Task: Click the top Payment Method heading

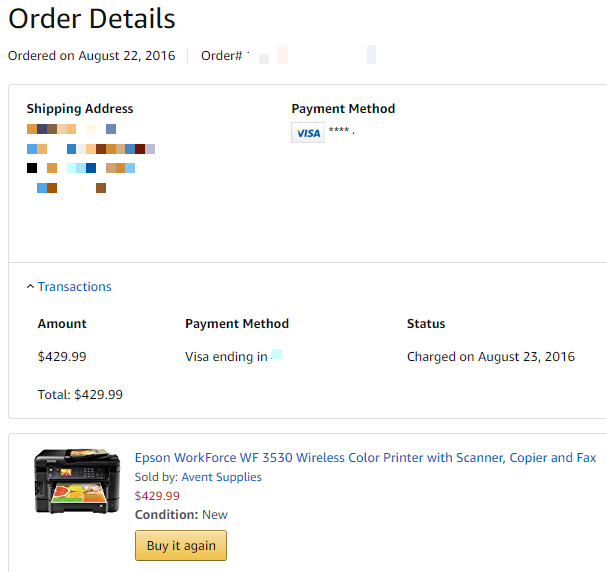Action: [x=343, y=109]
